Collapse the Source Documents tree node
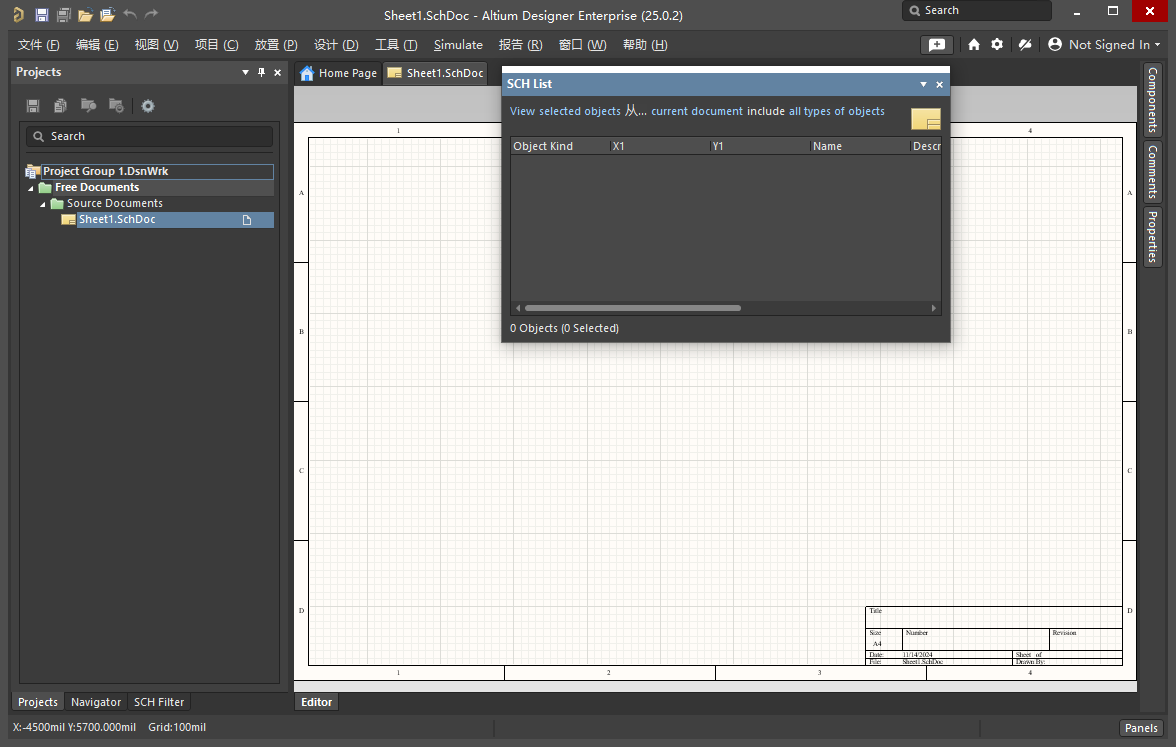 point(43,204)
